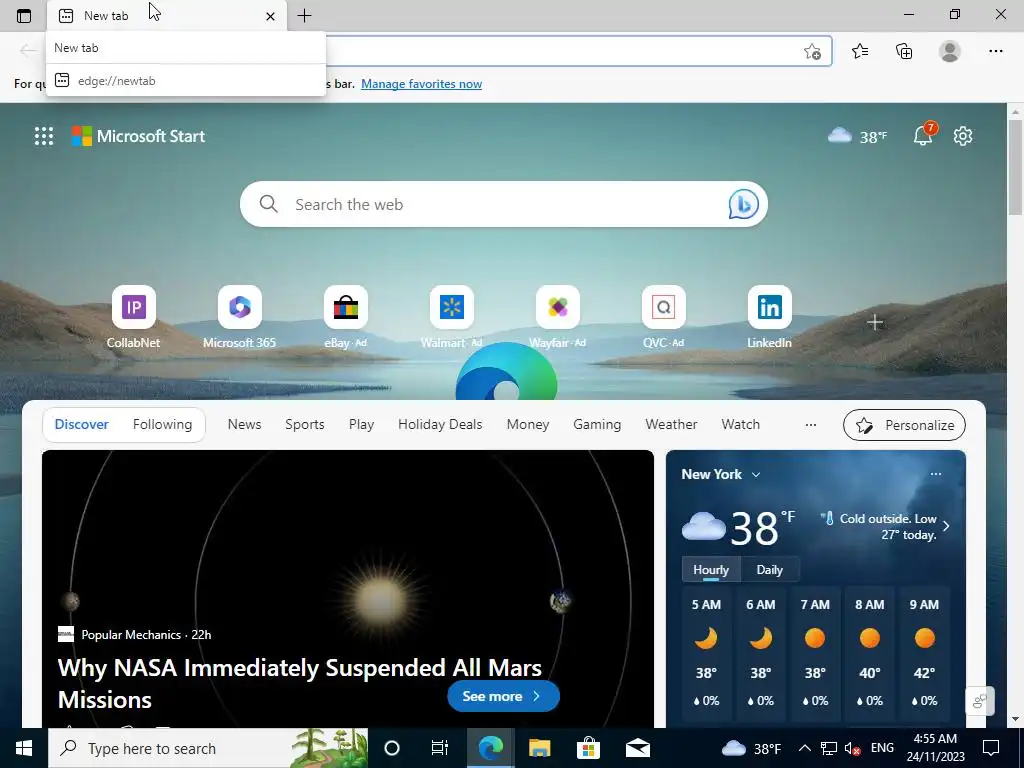Viewport: 1024px width, 768px height.
Task: Open the tab actions menu icon
Action: pos(24,16)
